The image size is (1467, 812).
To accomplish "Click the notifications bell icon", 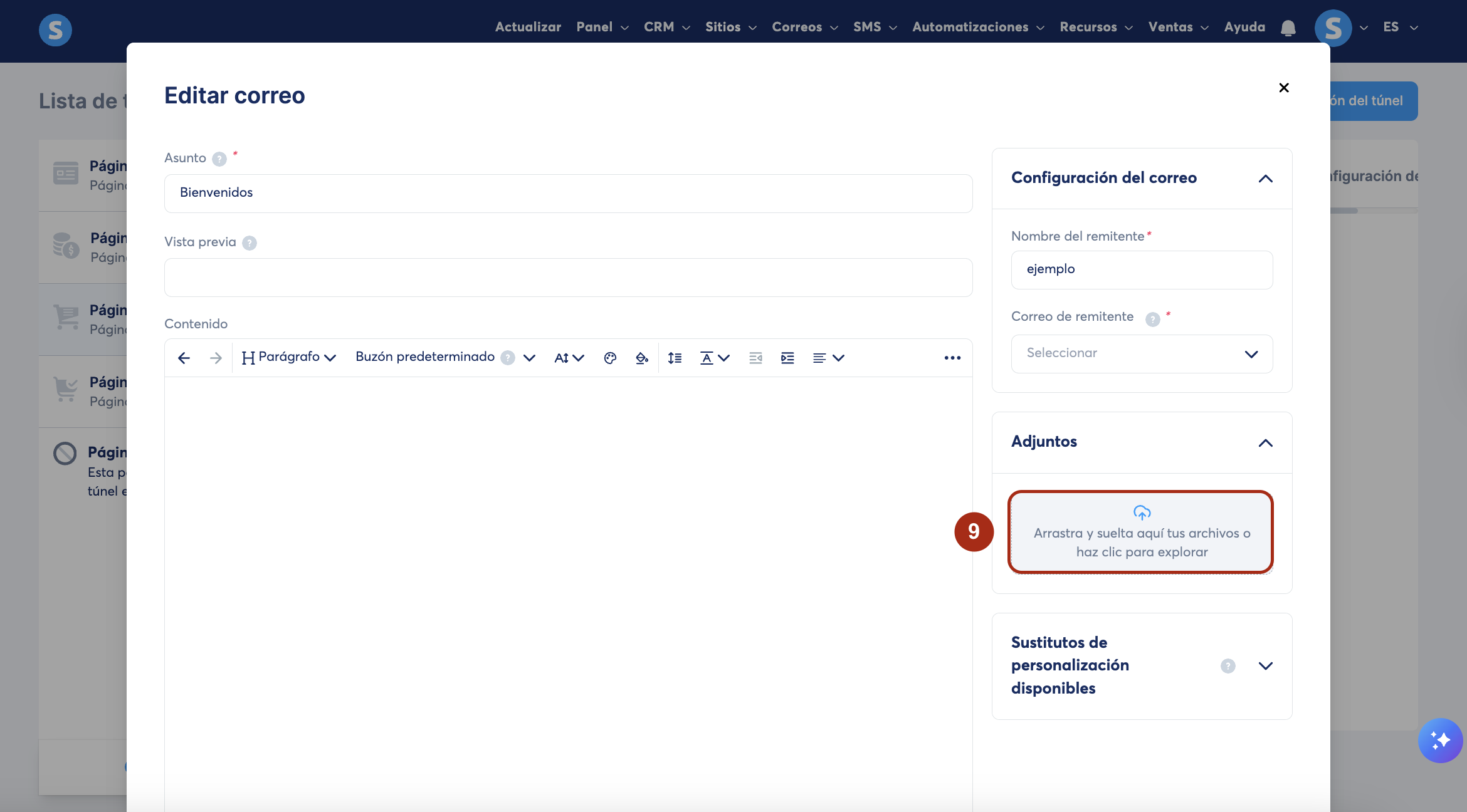I will pos(1288,28).
